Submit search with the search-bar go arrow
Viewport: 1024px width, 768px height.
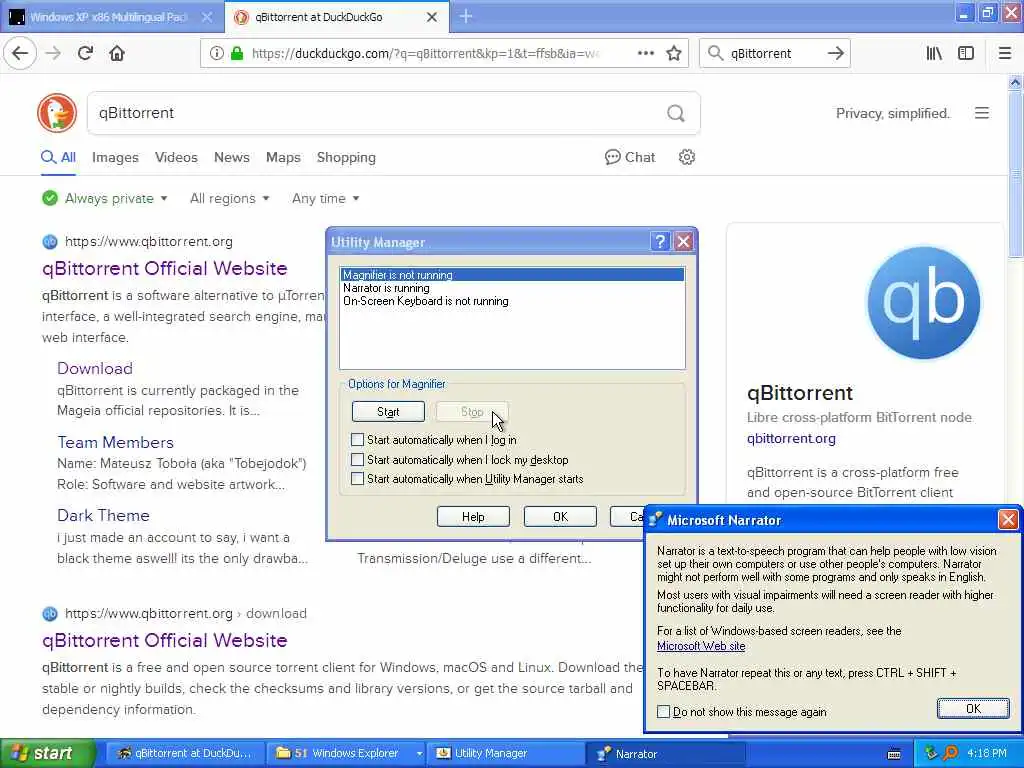point(835,53)
